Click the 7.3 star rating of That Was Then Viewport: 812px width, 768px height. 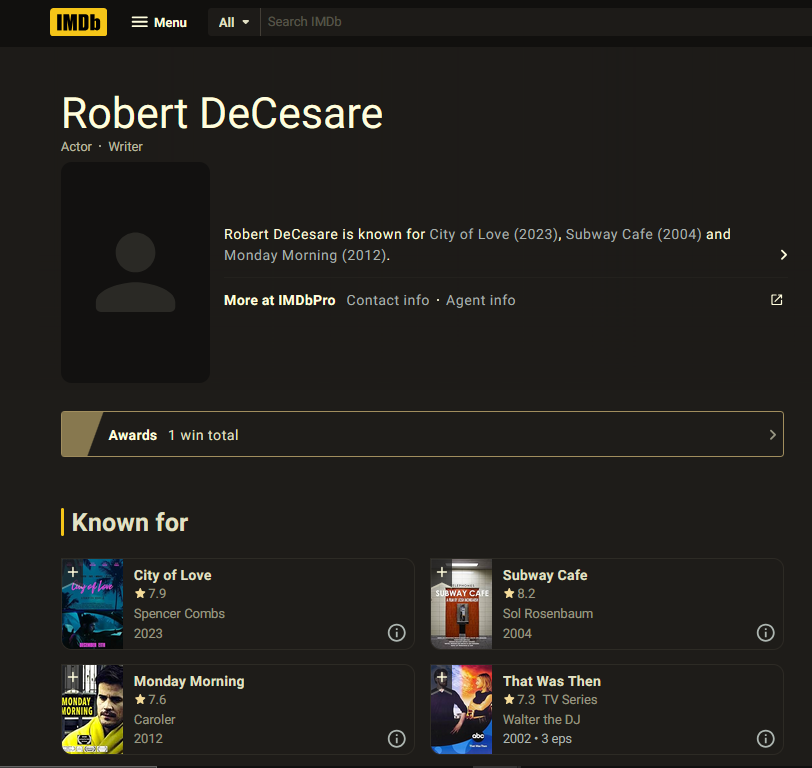[519, 700]
